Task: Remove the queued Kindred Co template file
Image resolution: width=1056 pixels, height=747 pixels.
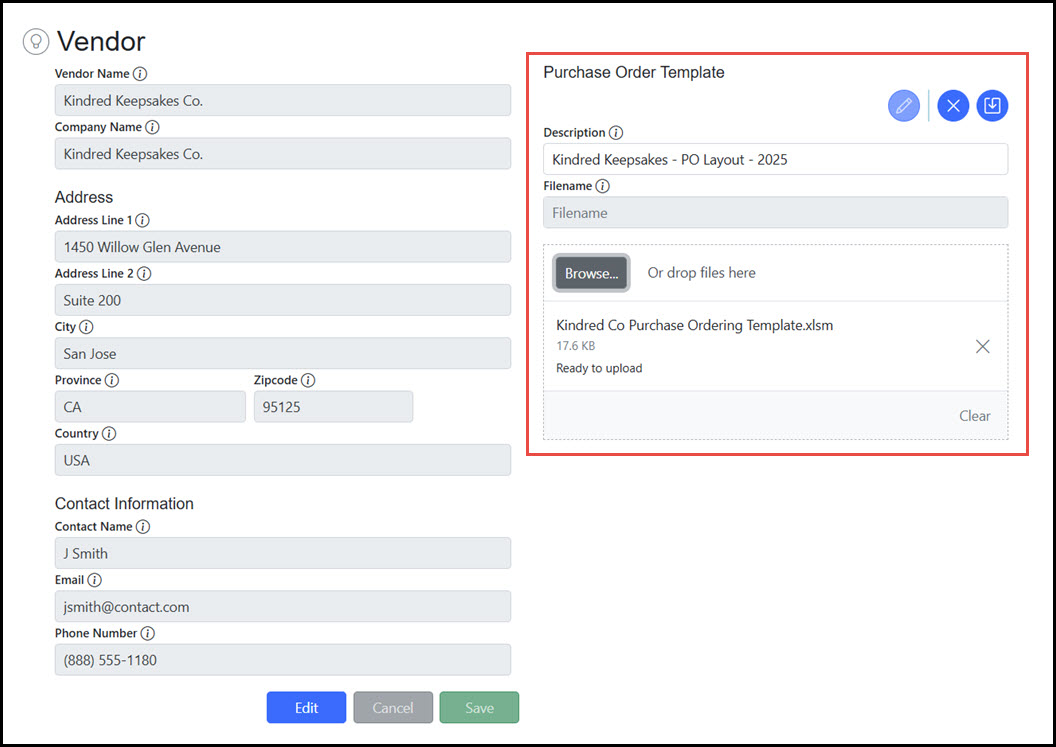Action: pos(982,346)
